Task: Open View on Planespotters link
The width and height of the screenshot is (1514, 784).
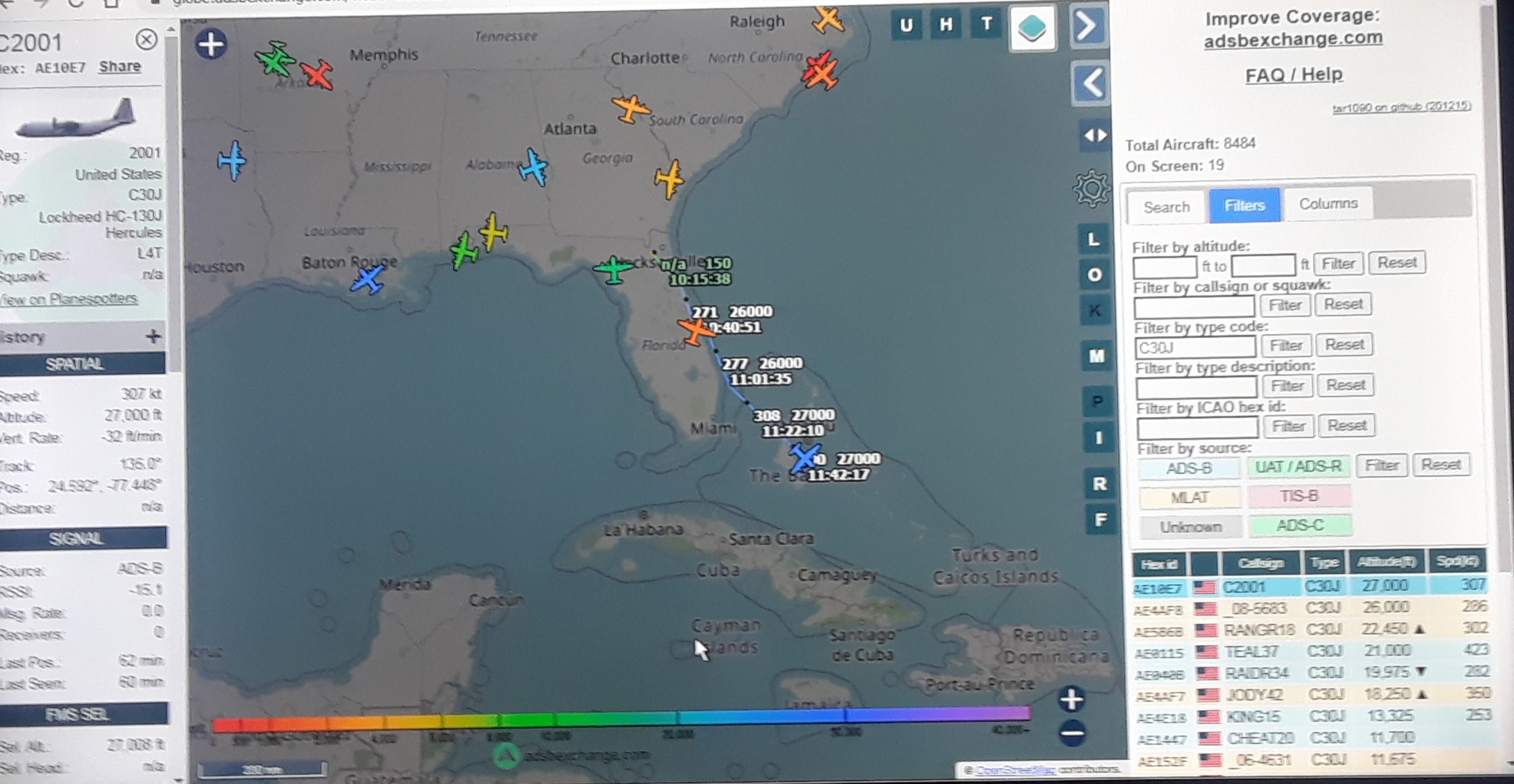Action: (x=69, y=299)
